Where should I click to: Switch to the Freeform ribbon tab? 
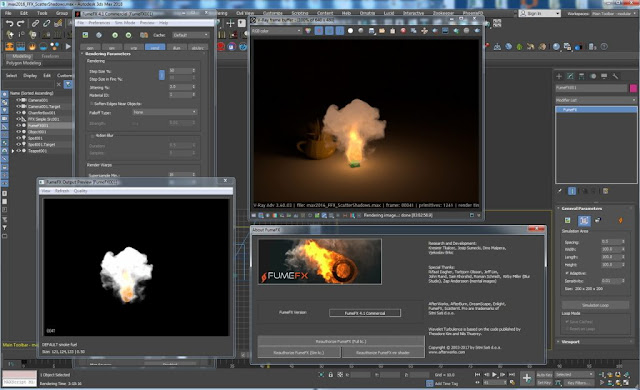[x=50, y=56]
